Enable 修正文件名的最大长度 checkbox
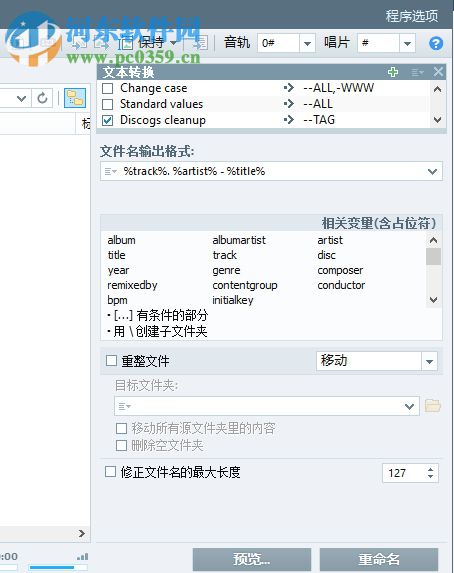The image size is (454, 573). pyautogui.click(x=110, y=471)
